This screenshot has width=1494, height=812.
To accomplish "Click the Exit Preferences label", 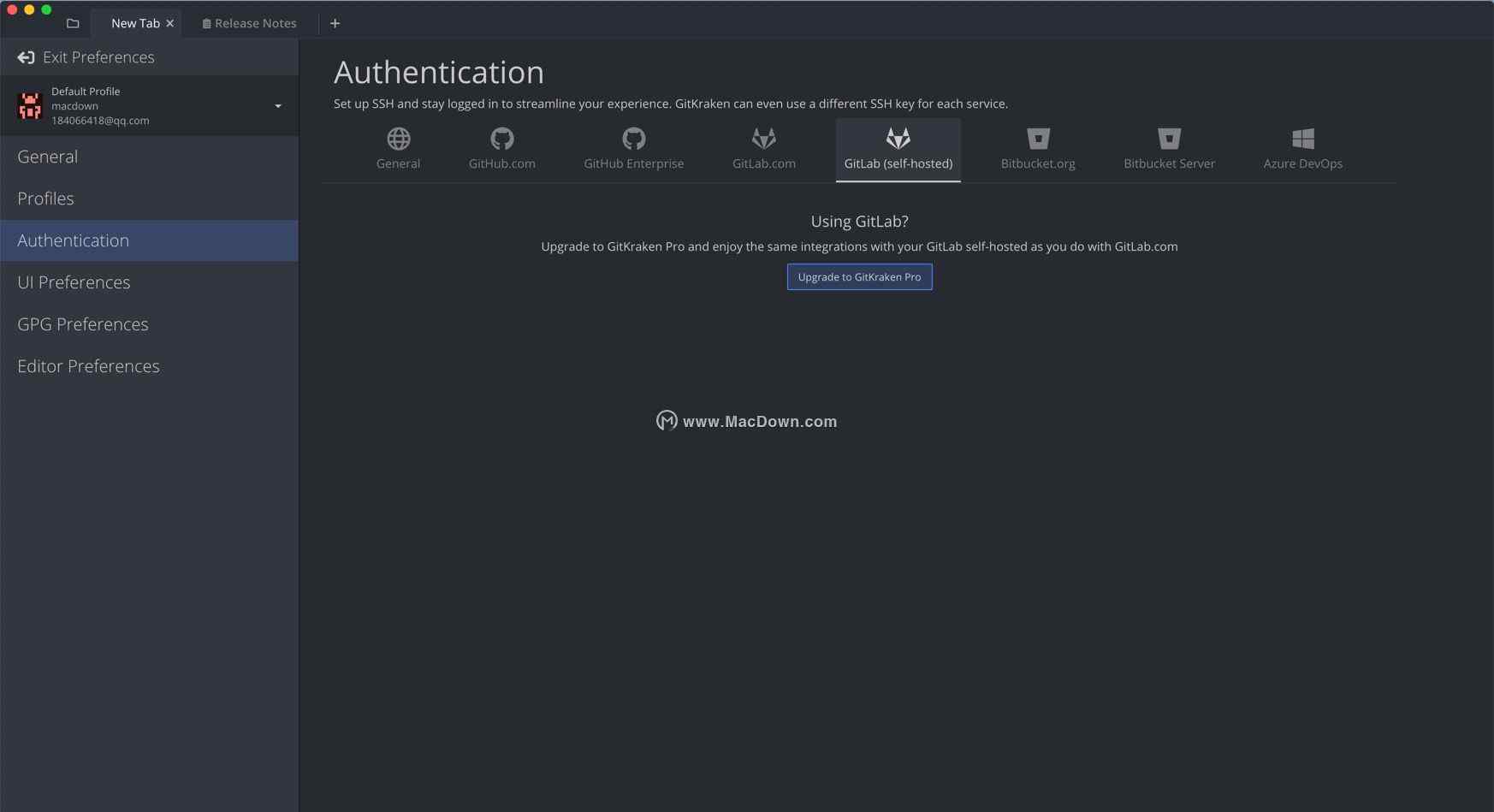I will click(98, 57).
